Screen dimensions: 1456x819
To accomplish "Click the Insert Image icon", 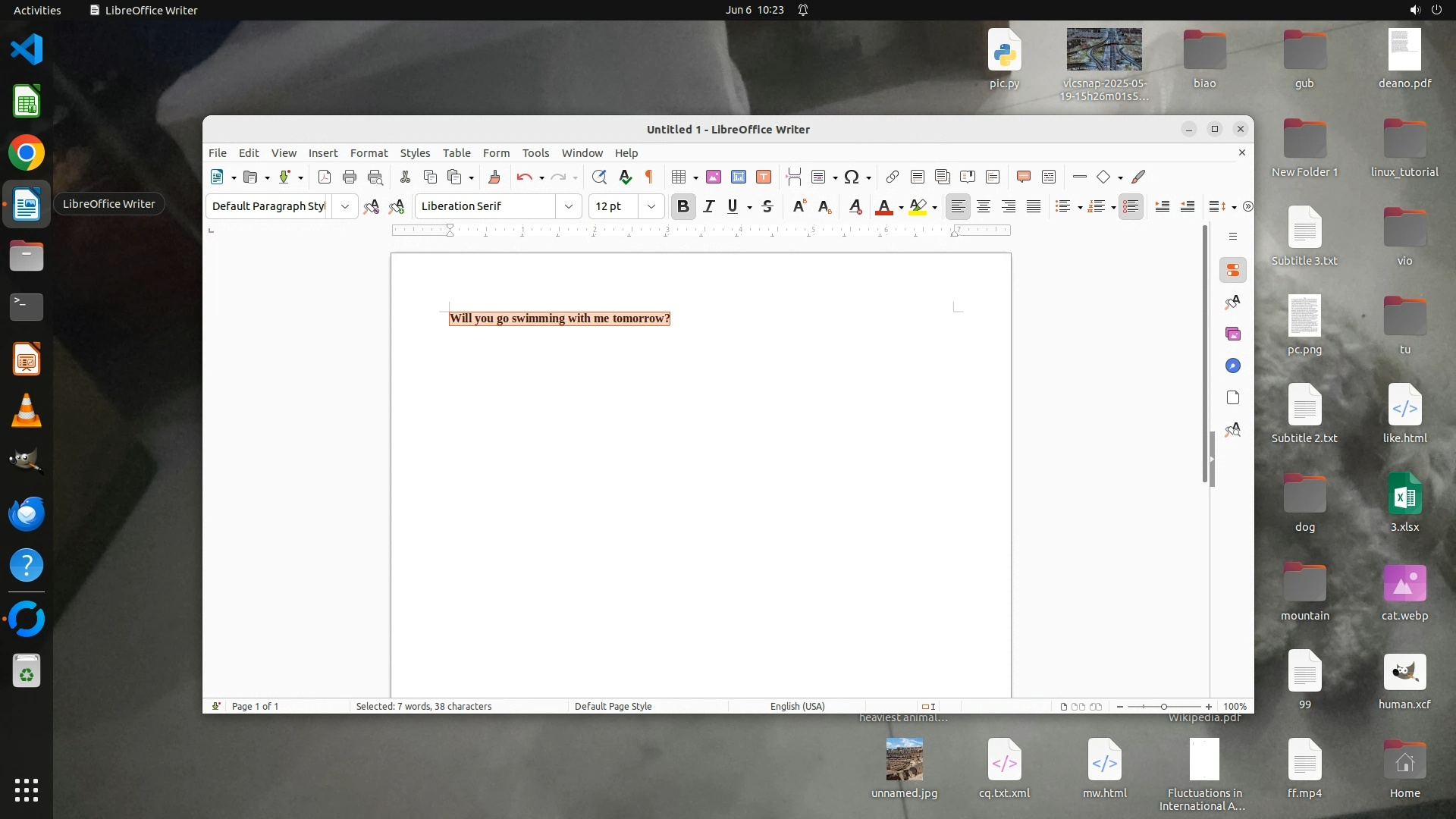I will (x=713, y=177).
